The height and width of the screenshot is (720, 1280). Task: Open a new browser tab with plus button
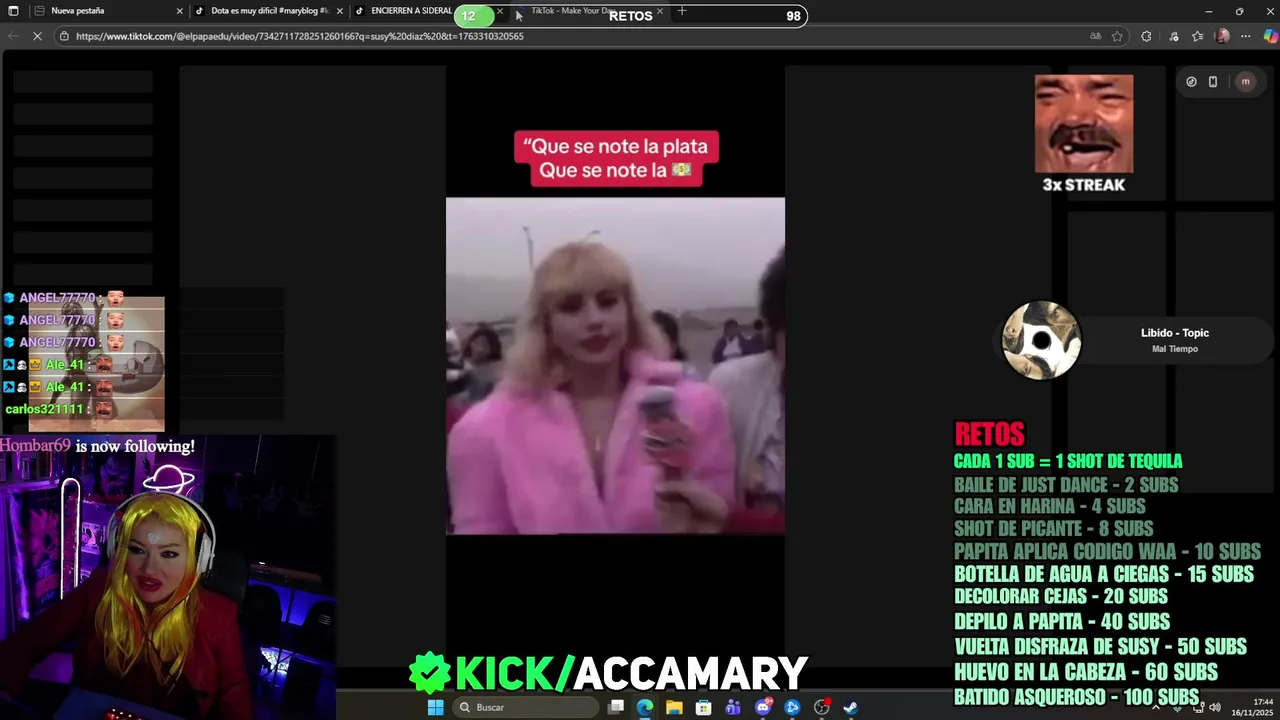tap(682, 11)
